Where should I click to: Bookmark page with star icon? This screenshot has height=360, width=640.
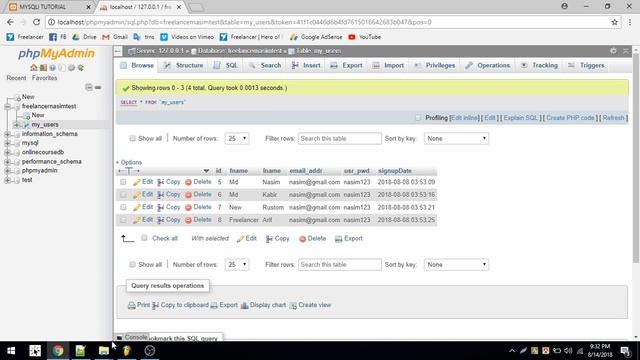tap(614, 22)
